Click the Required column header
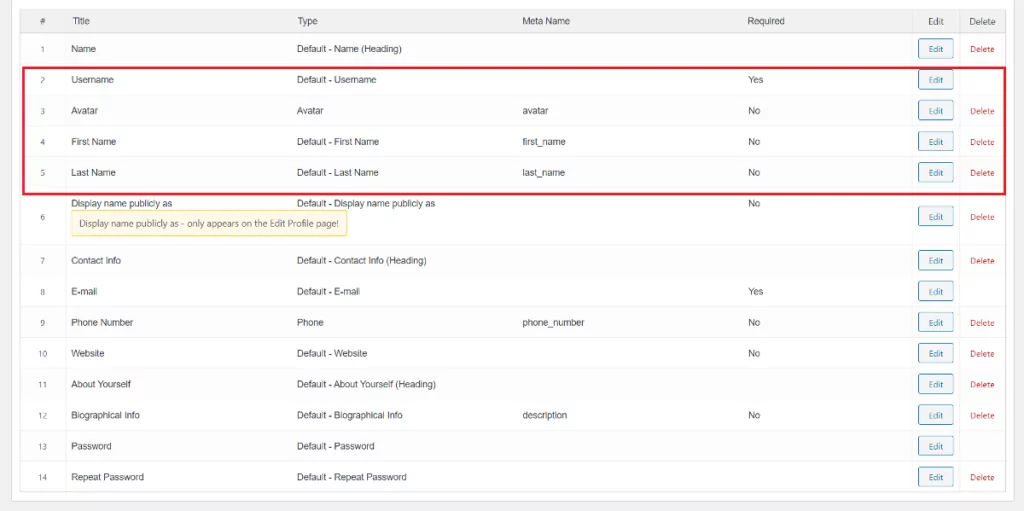This screenshot has width=1024, height=511. 766,21
